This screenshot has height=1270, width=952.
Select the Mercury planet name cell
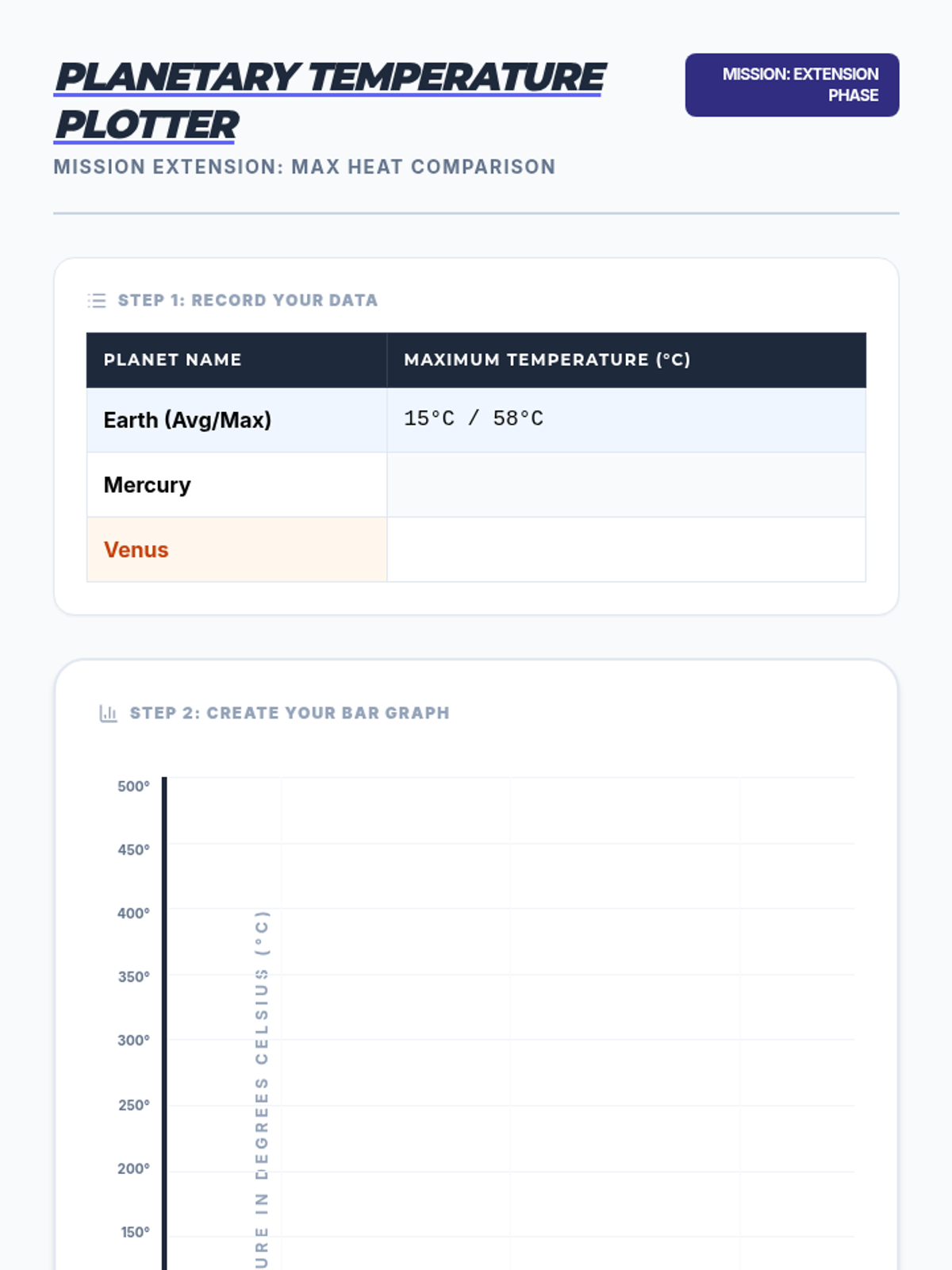tap(148, 485)
